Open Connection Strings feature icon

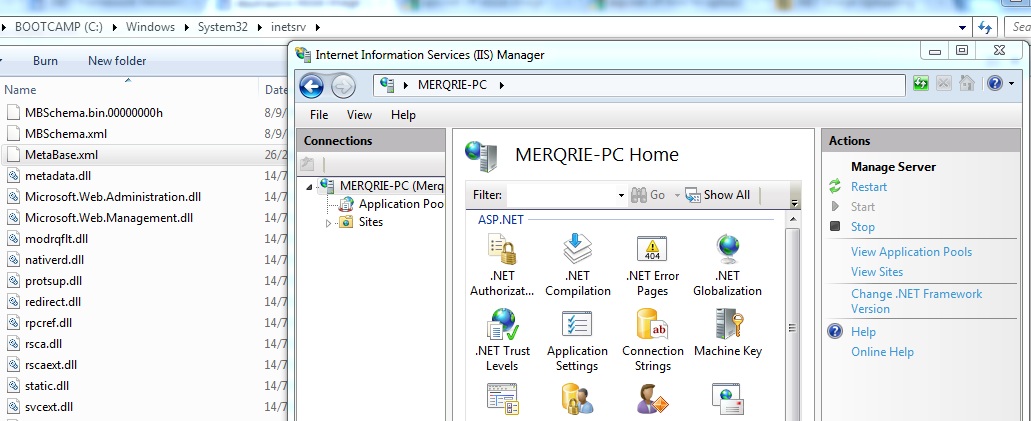coord(652,324)
